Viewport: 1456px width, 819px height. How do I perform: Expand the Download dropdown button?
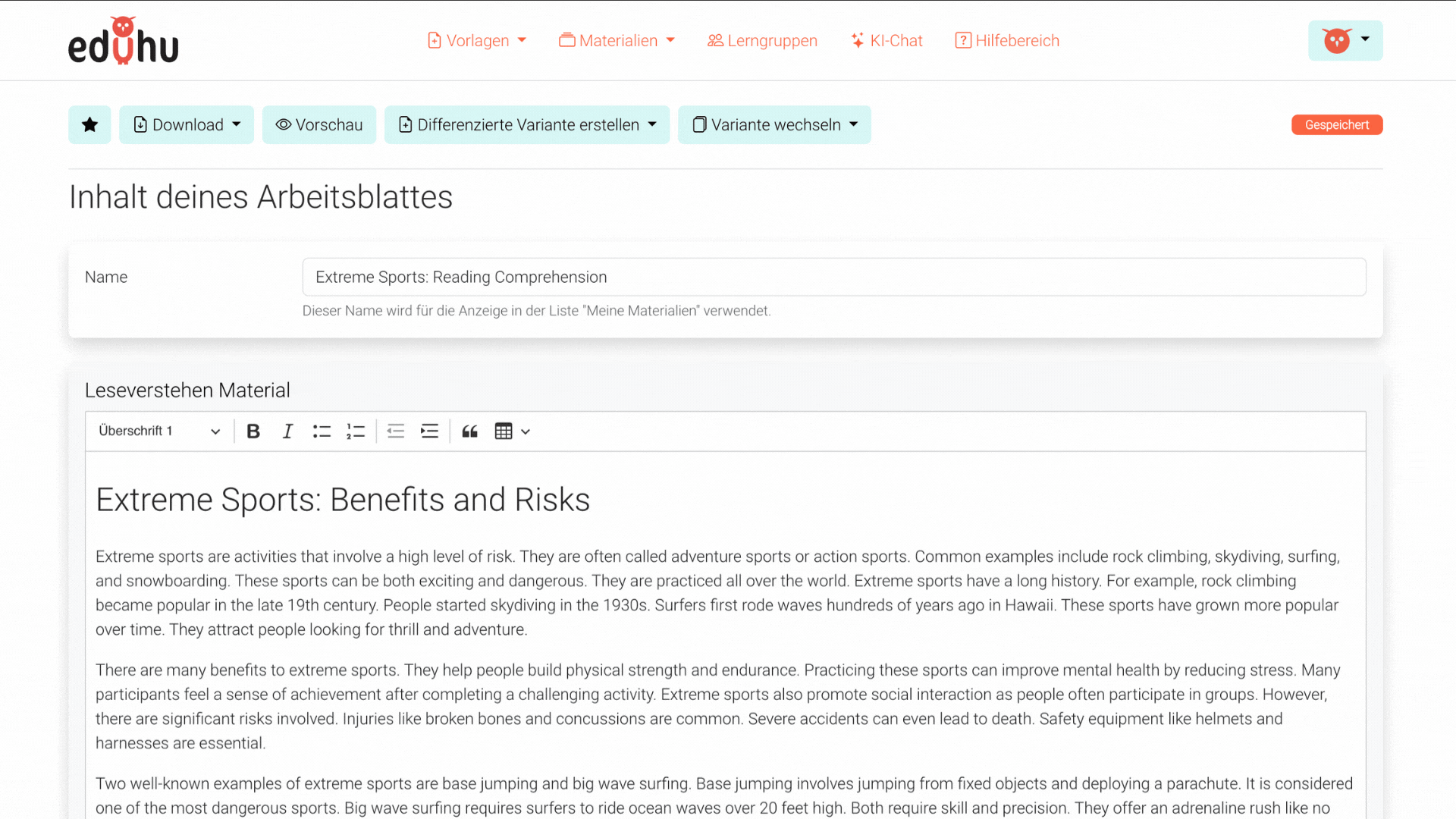coord(187,125)
